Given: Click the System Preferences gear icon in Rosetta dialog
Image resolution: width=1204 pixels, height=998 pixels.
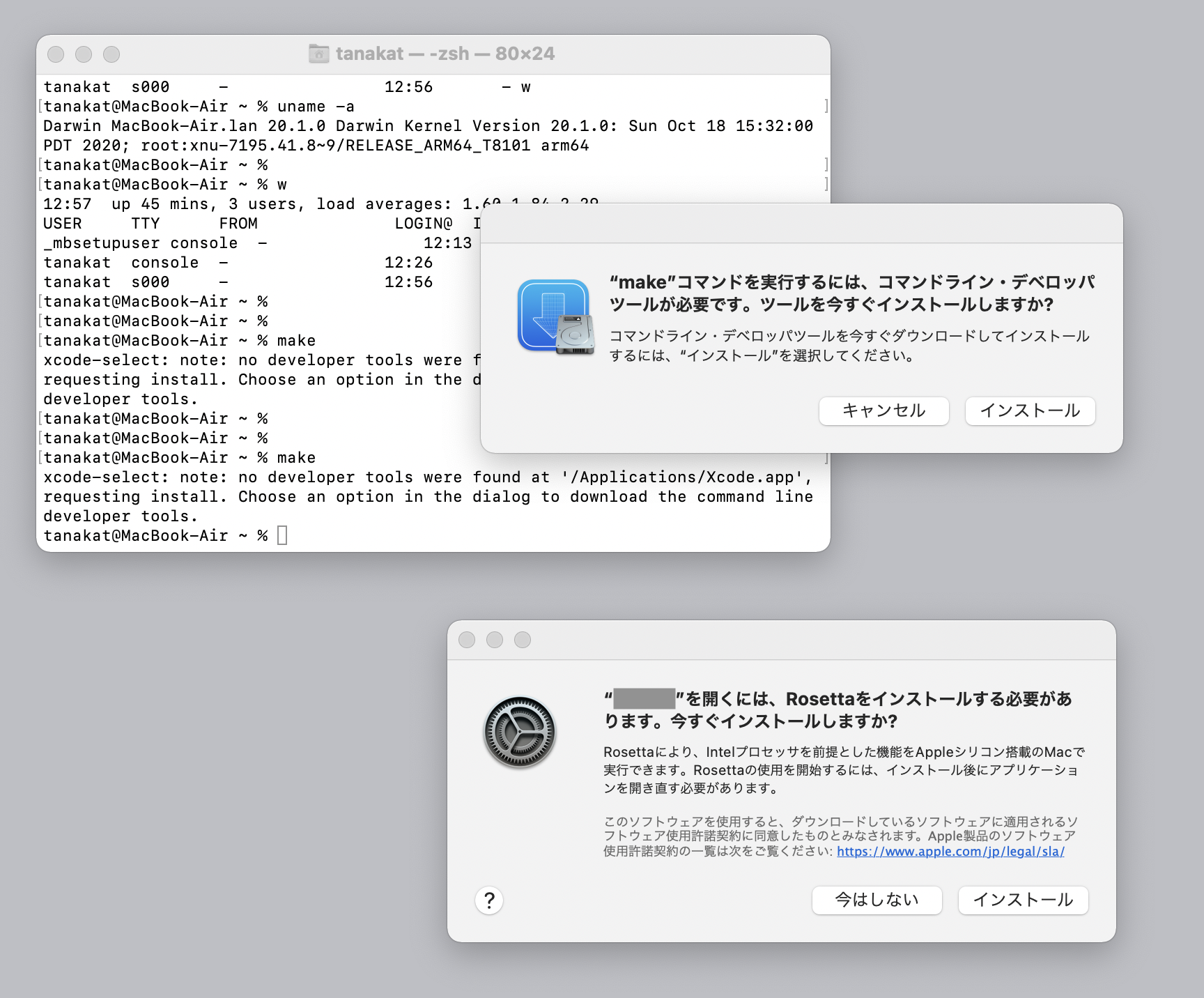Looking at the screenshot, I should click(520, 732).
